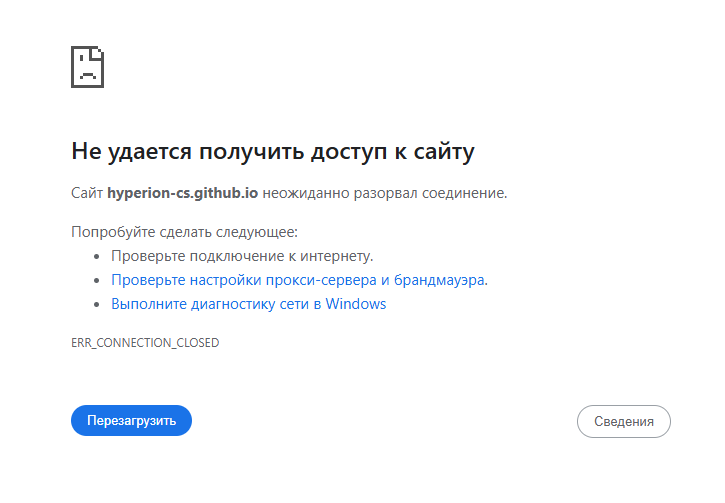Click the sad page error icon
This screenshot has height=503, width=725.
[88, 67]
